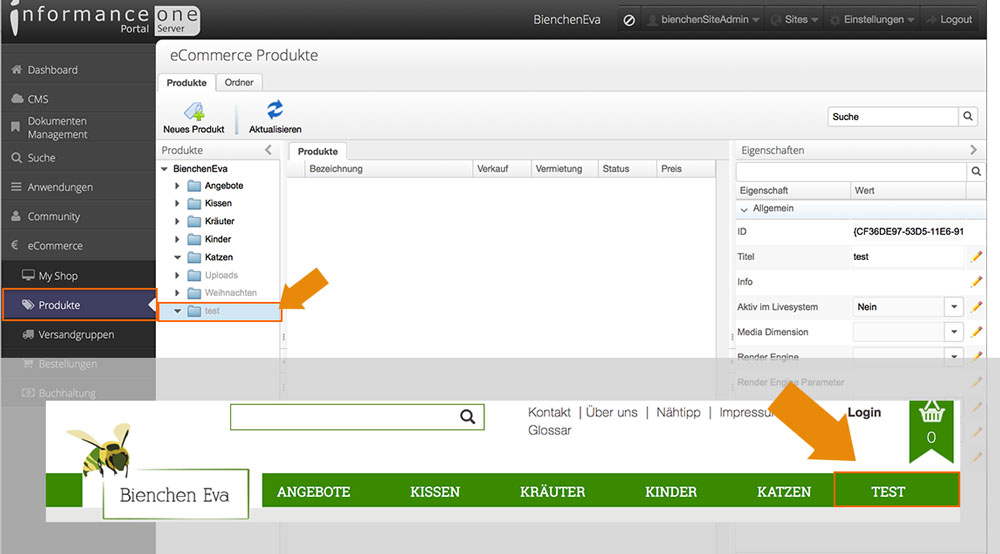Open Media Dimension dropdown

click(x=953, y=332)
